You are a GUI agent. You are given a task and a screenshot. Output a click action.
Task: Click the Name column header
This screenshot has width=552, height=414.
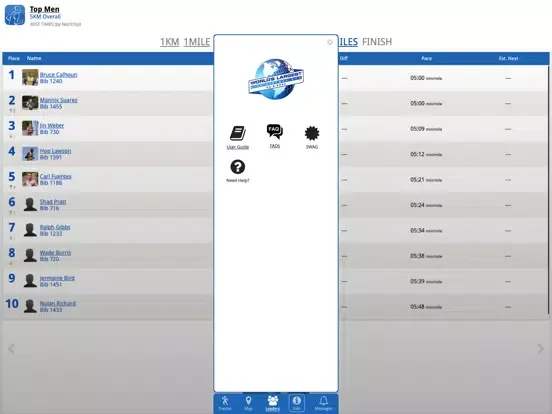(x=34, y=58)
